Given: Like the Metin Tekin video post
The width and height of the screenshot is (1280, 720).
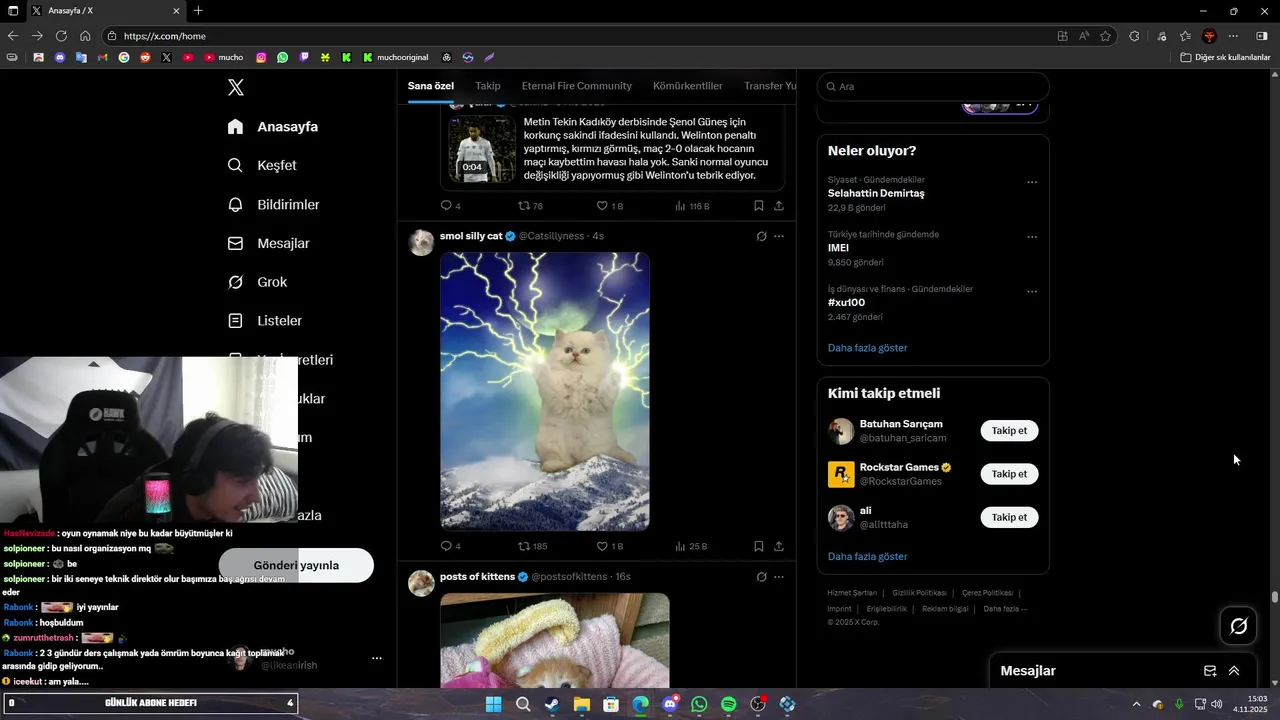Looking at the screenshot, I should tap(609, 206).
